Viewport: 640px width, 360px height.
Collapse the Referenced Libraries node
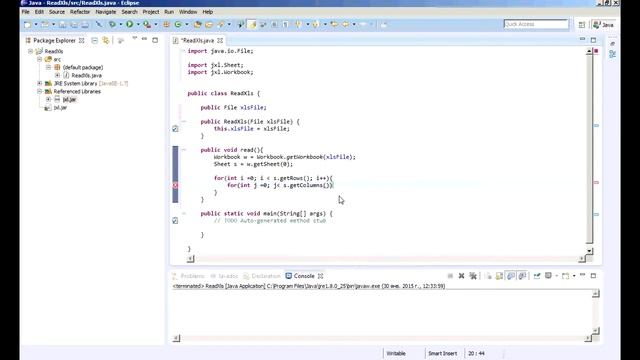[40, 91]
